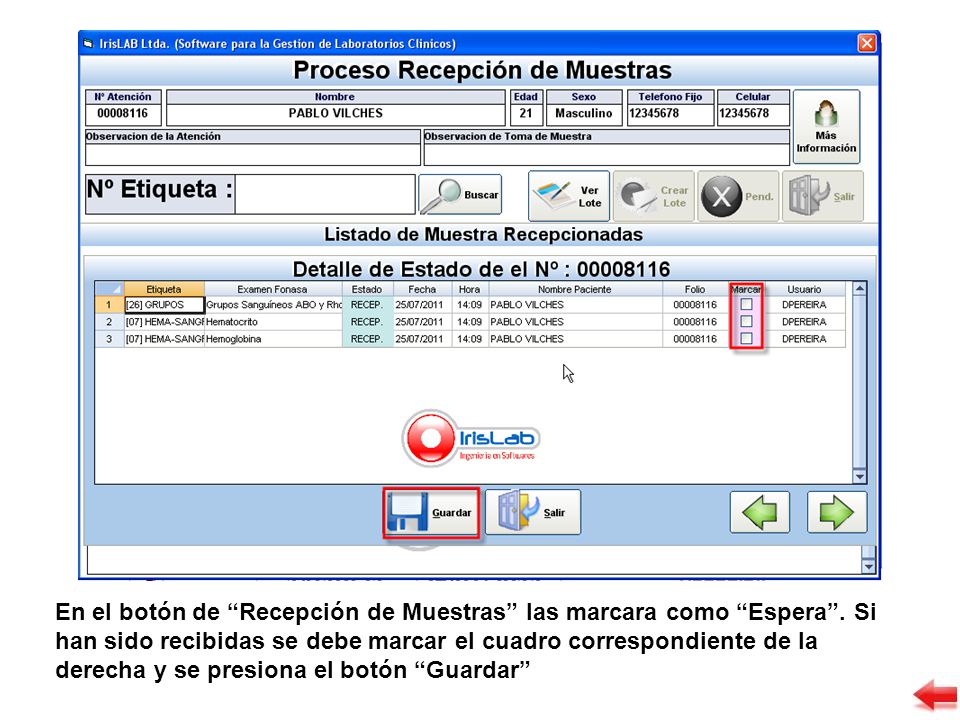Click the table scrollbar down arrow
The height and width of the screenshot is (720, 960).
tap(860, 476)
